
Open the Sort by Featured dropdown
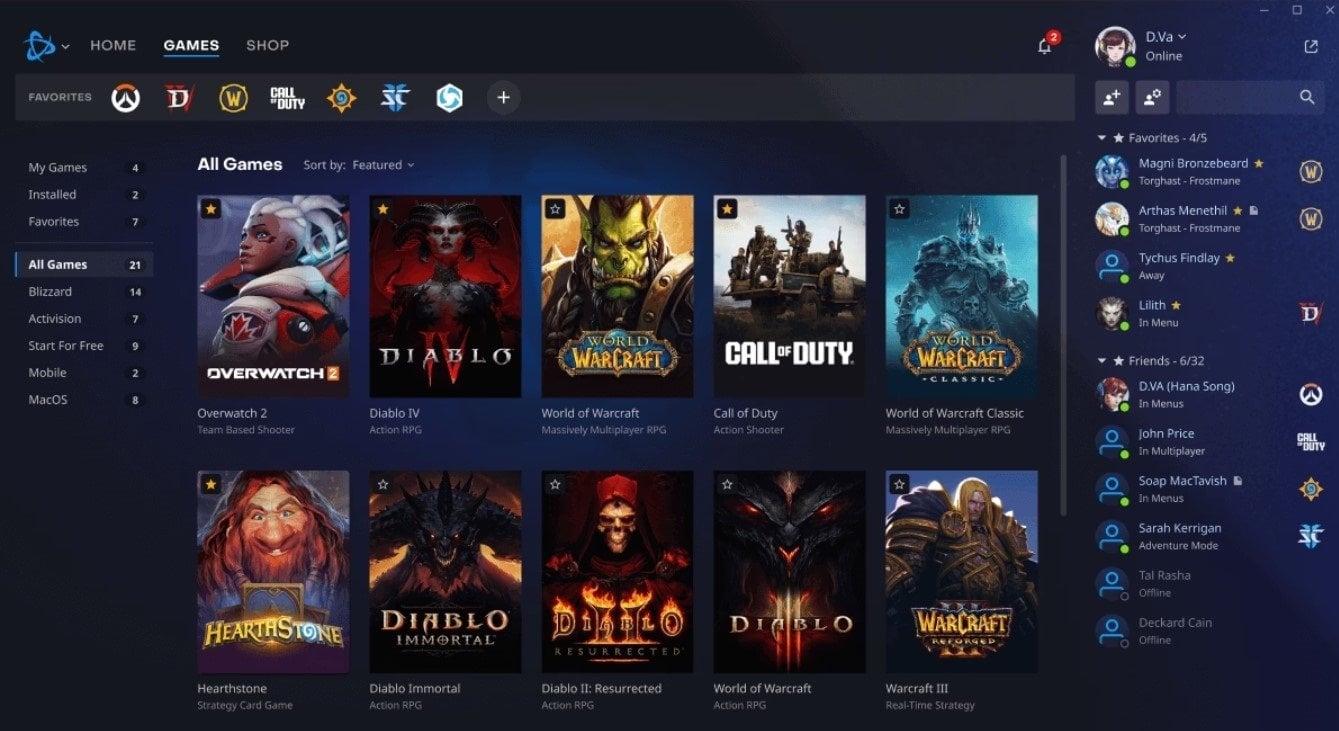[383, 165]
